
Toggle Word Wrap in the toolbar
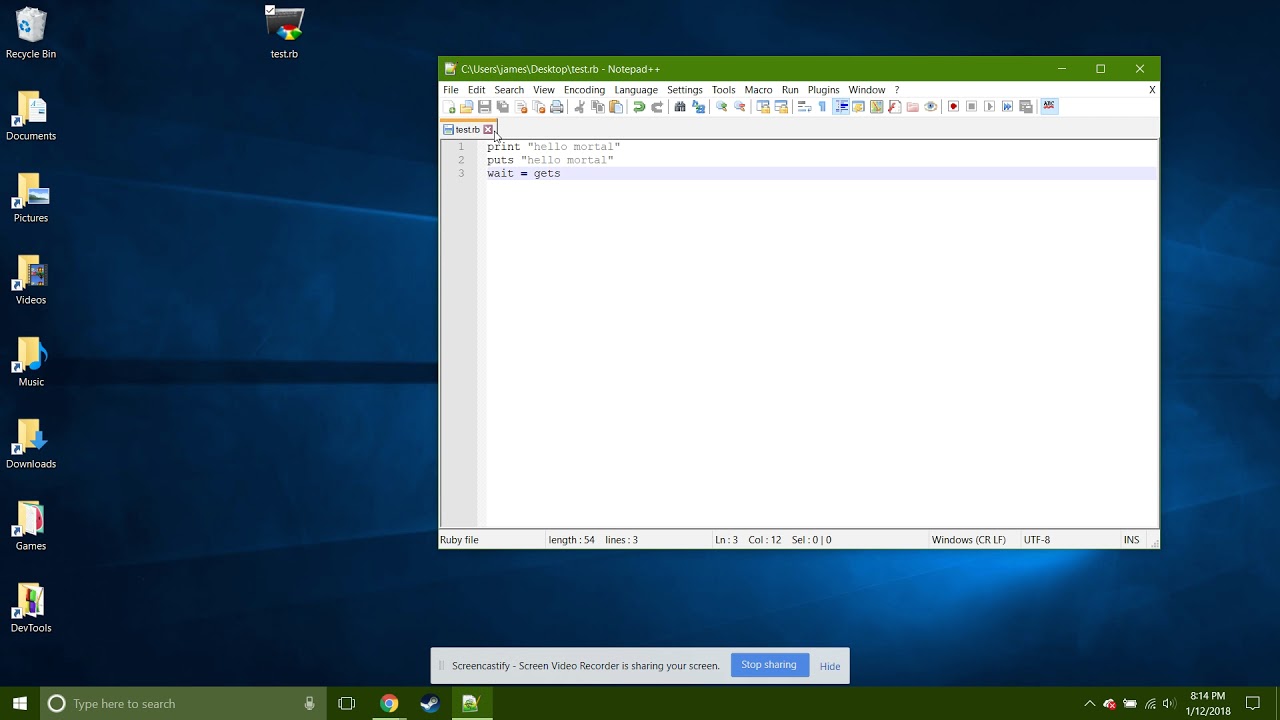click(x=804, y=107)
